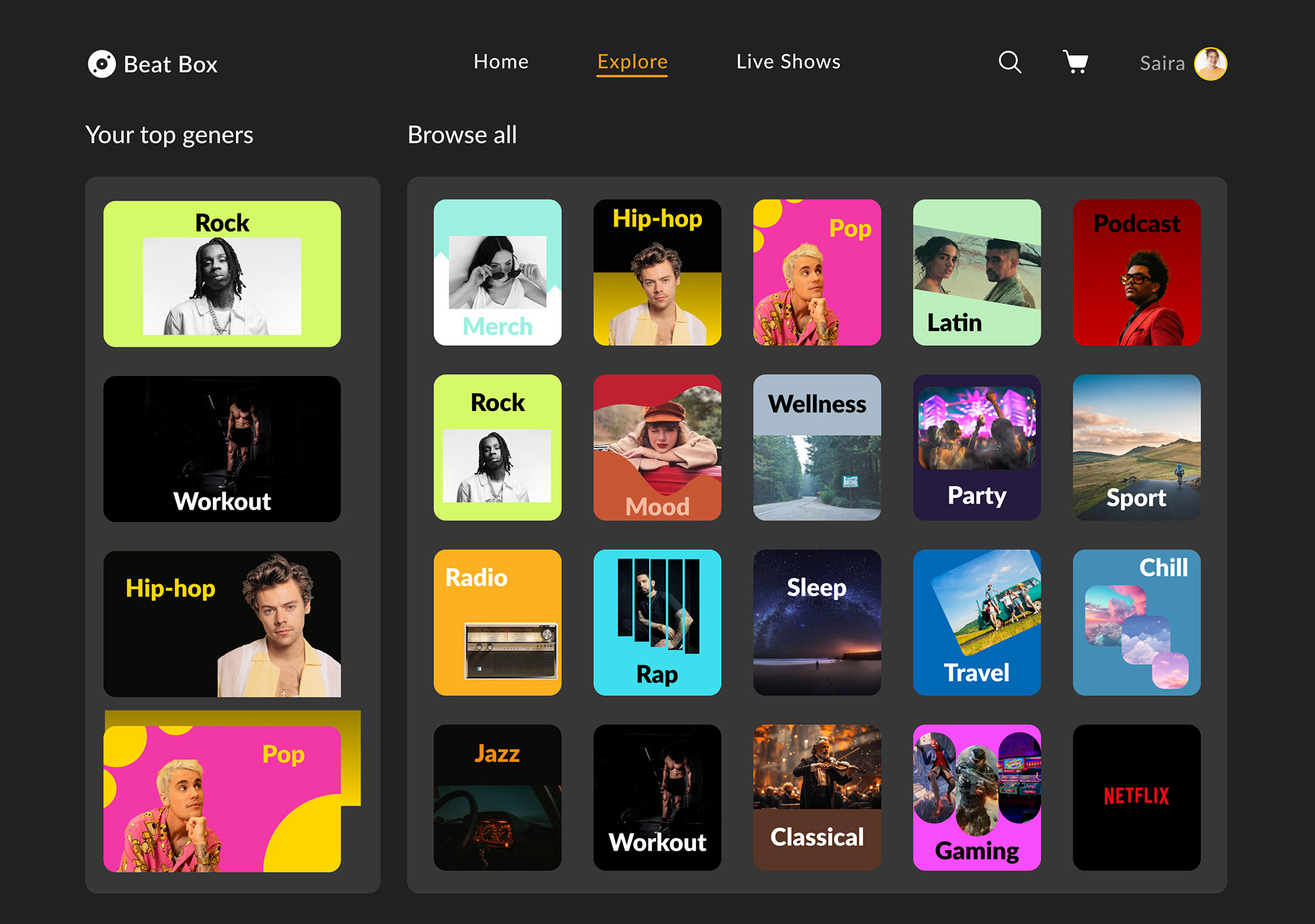1315x924 pixels.
Task: Open the Latin genre tile
Action: (977, 273)
